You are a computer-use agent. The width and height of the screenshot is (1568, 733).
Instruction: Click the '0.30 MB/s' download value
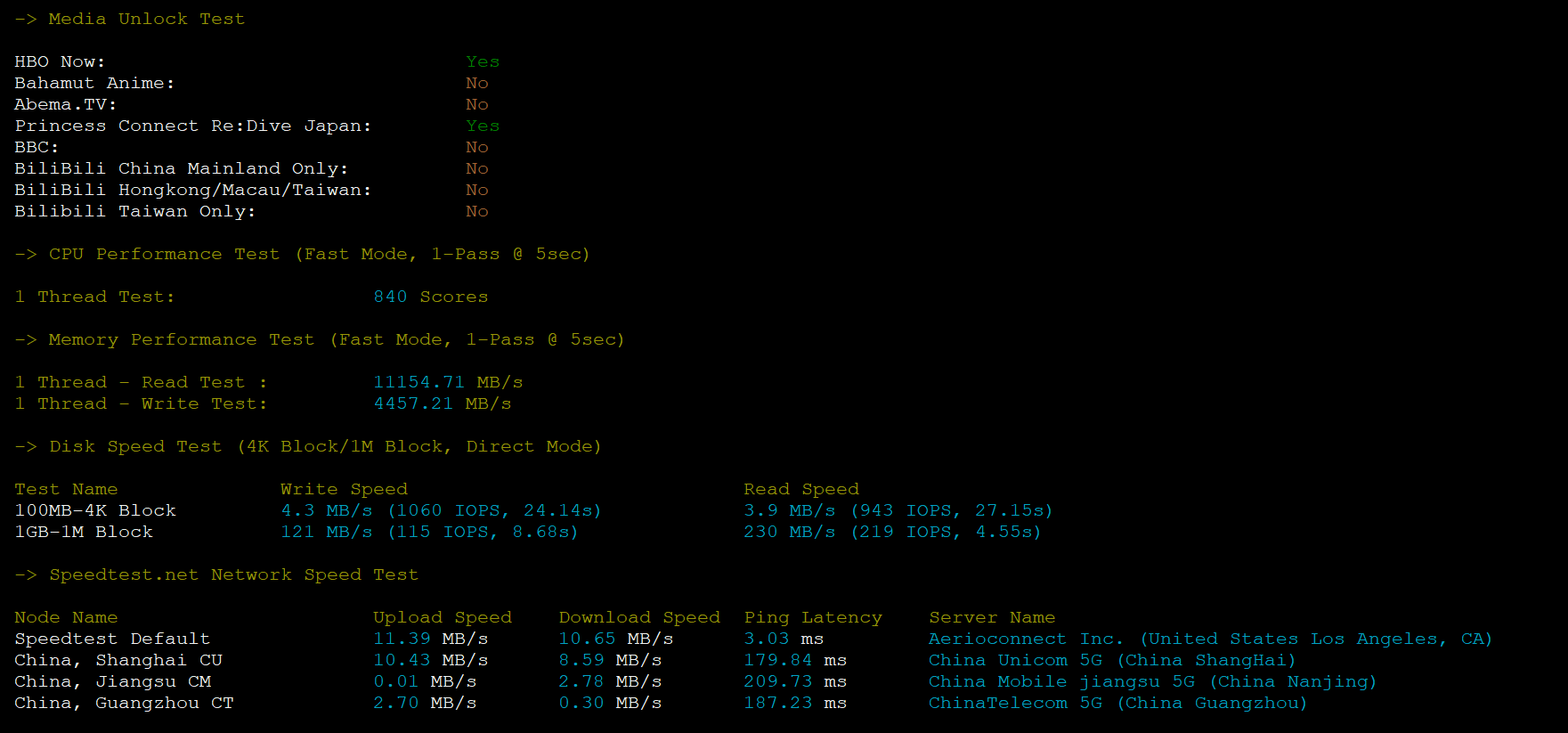610,703
